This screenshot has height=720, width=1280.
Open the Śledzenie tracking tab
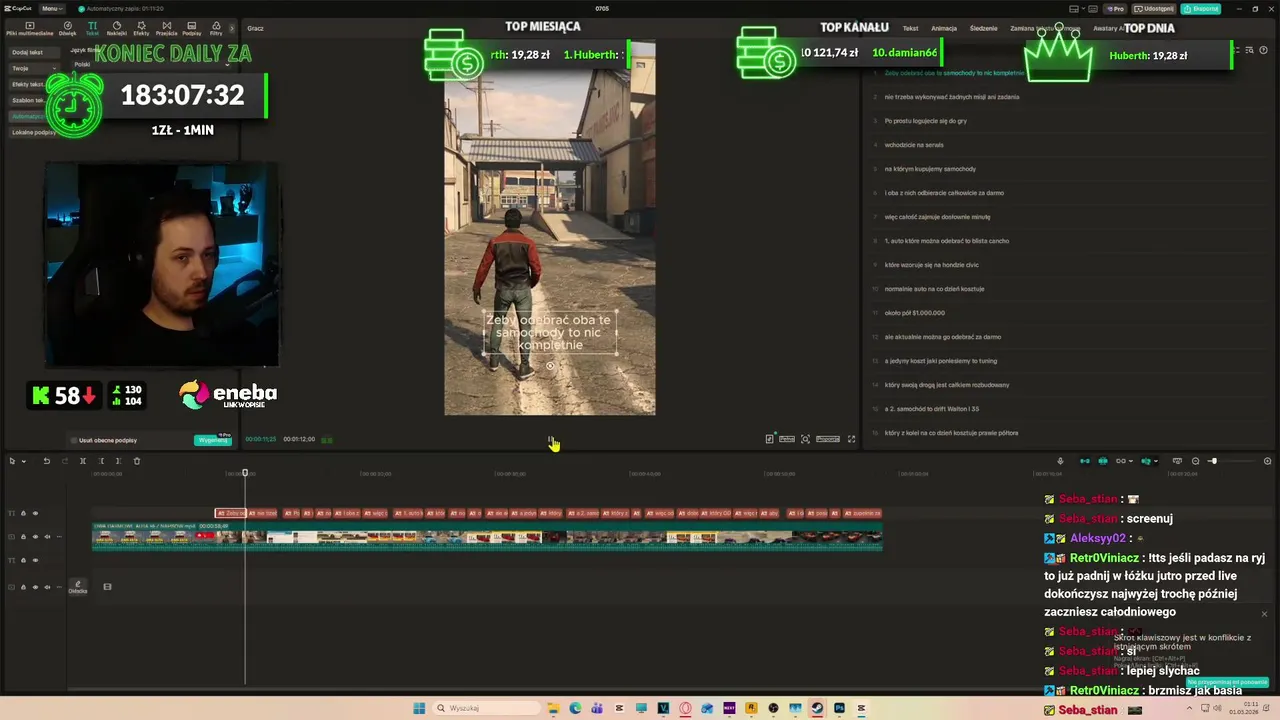(983, 28)
